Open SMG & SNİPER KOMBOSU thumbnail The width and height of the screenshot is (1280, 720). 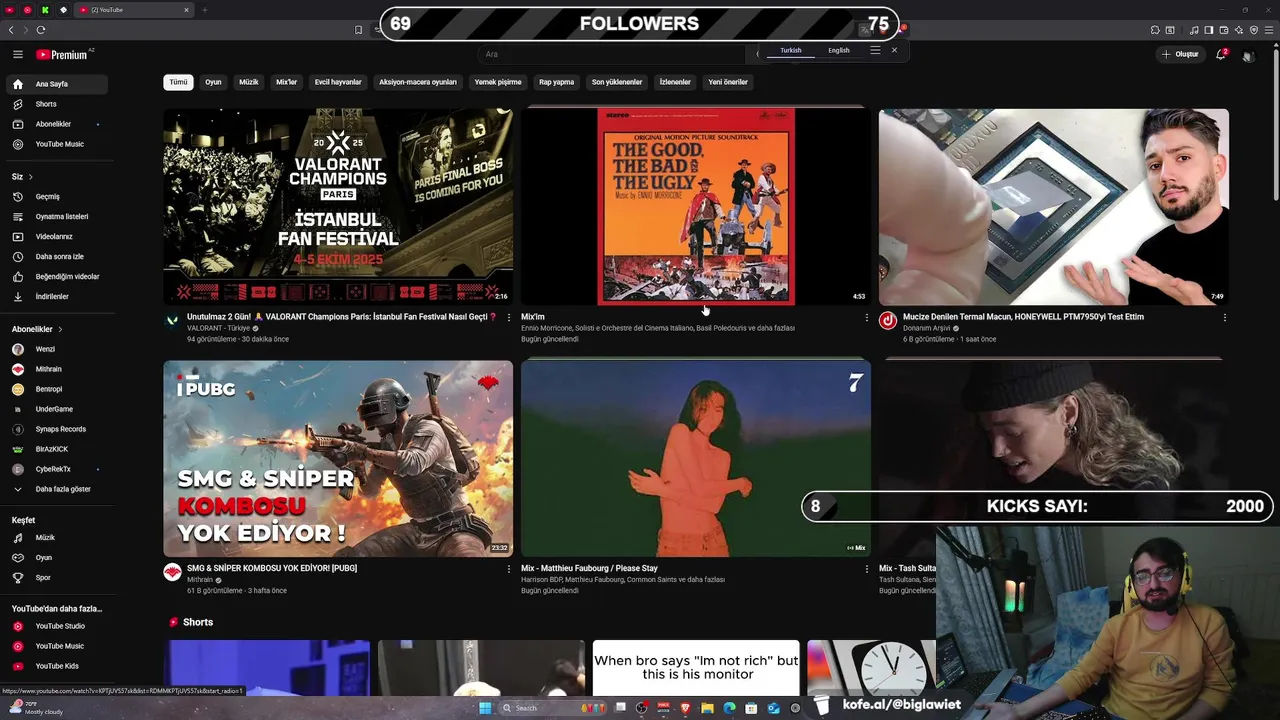[338, 458]
